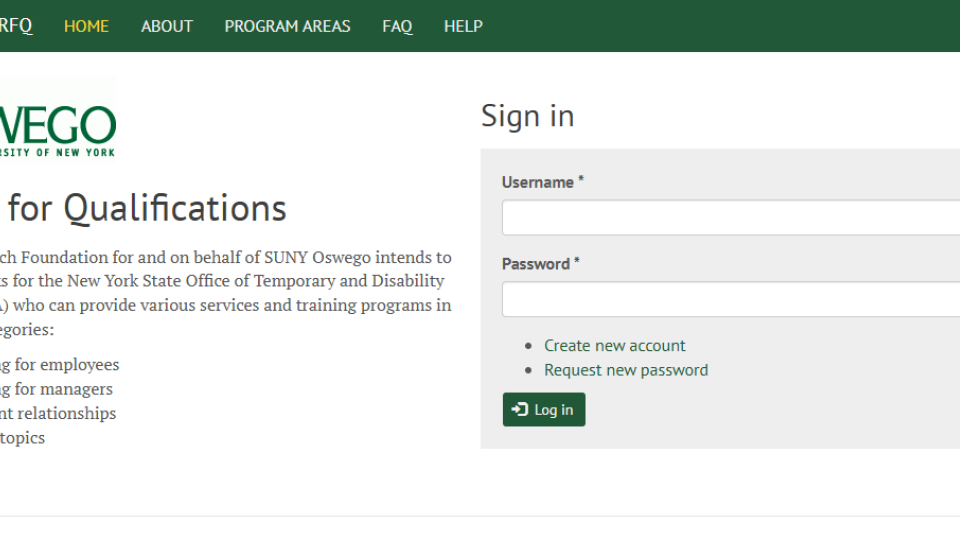This screenshot has width=960, height=540.
Task: Open the HELP nav item
Action: (463, 26)
